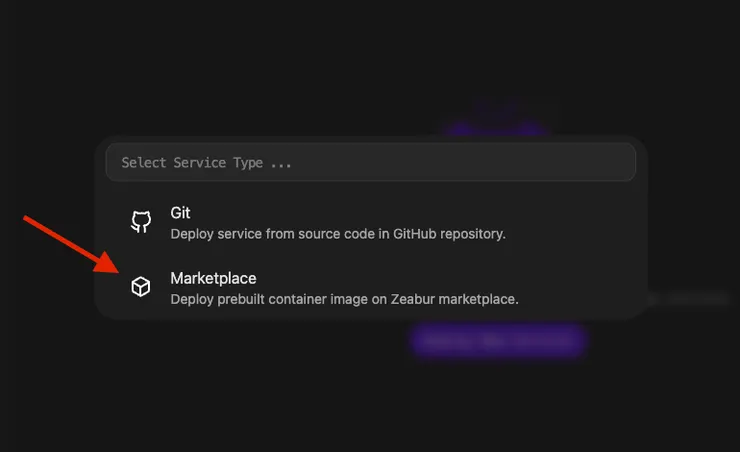Click the Git option description text
Image resolution: width=740 pixels, height=452 pixels.
point(337,234)
